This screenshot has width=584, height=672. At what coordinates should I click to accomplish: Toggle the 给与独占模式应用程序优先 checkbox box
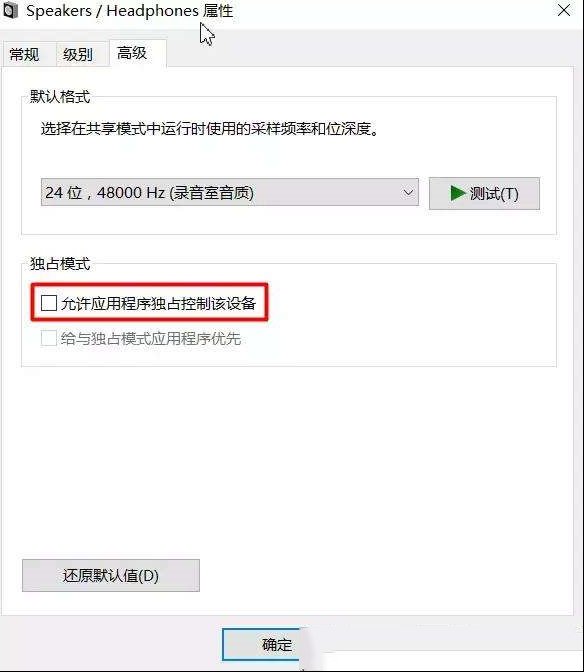point(49,338)
